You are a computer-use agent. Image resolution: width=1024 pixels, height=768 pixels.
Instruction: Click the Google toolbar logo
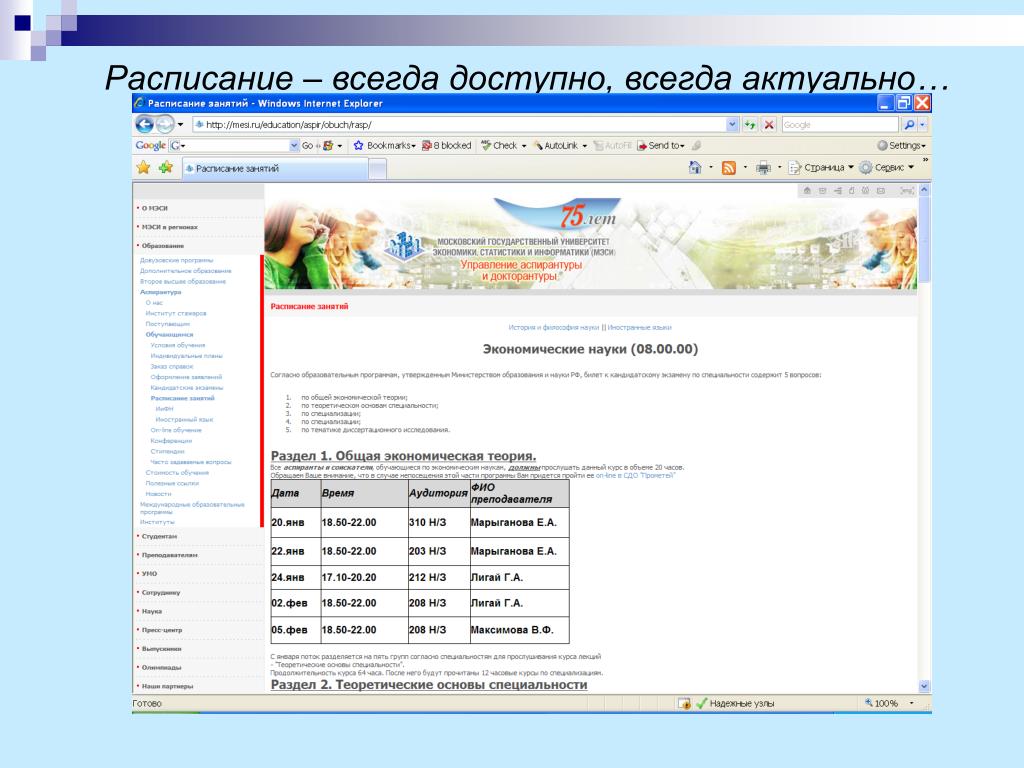[x=150, y=146]
